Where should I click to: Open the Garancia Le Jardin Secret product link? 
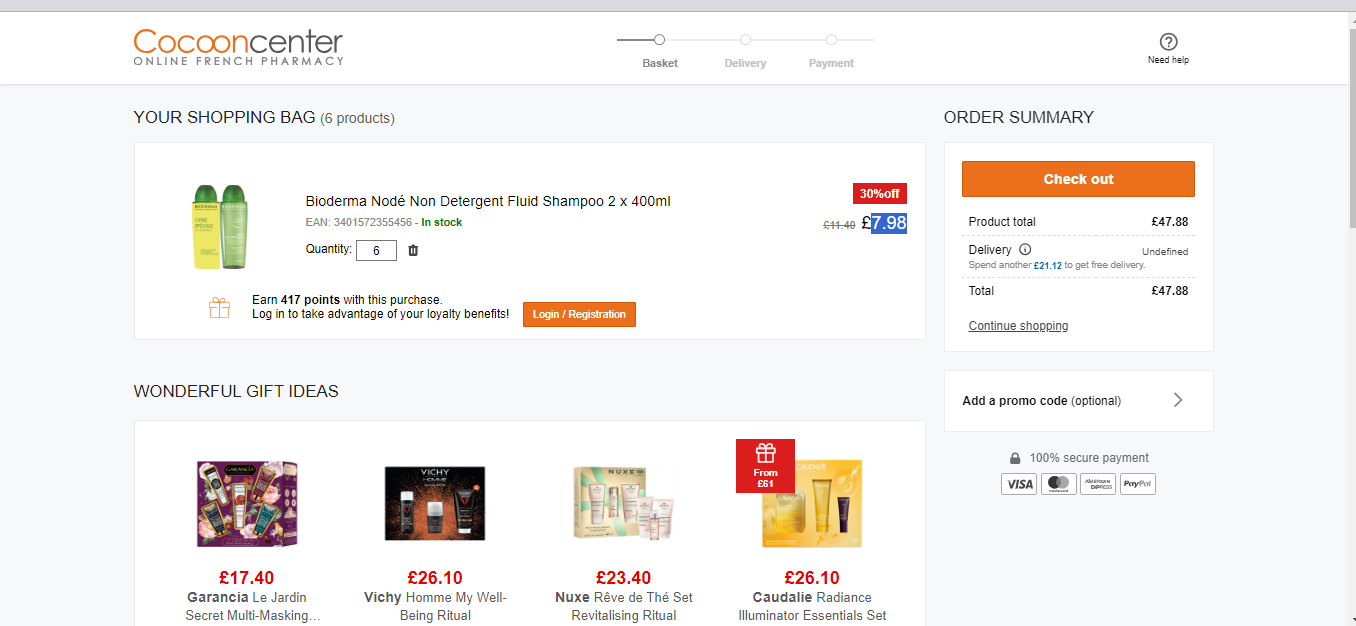click(253, 606)
